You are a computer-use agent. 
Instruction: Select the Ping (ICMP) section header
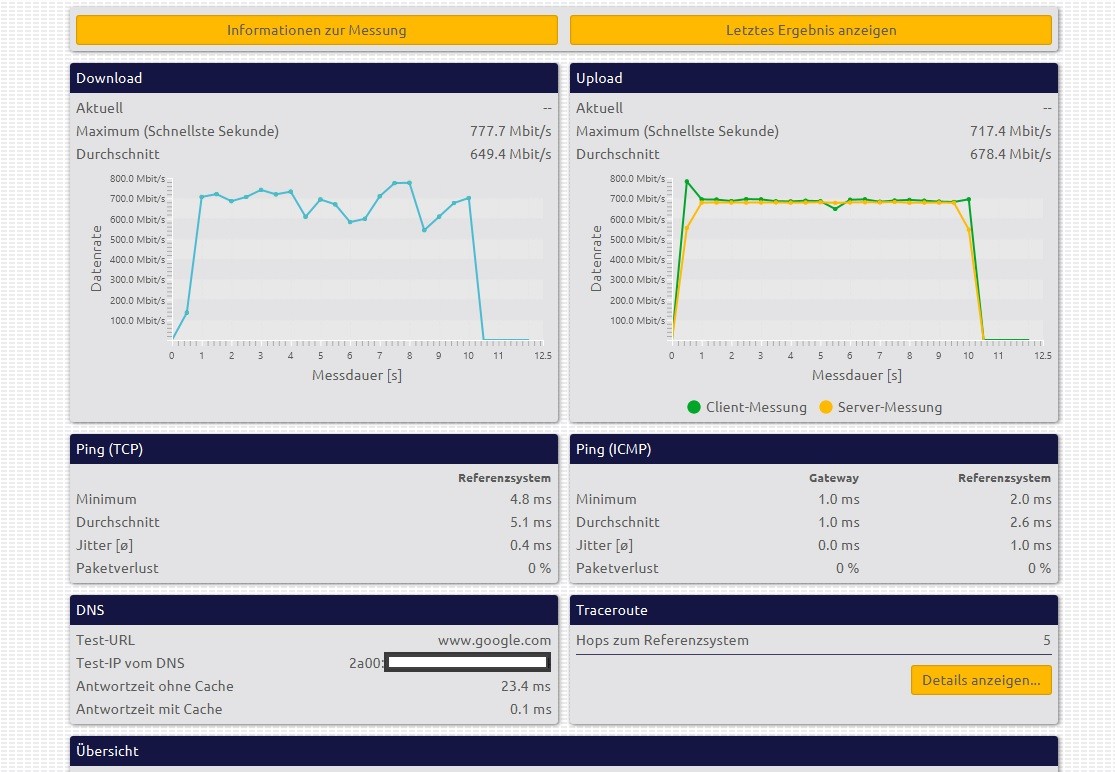click(813, 449)
